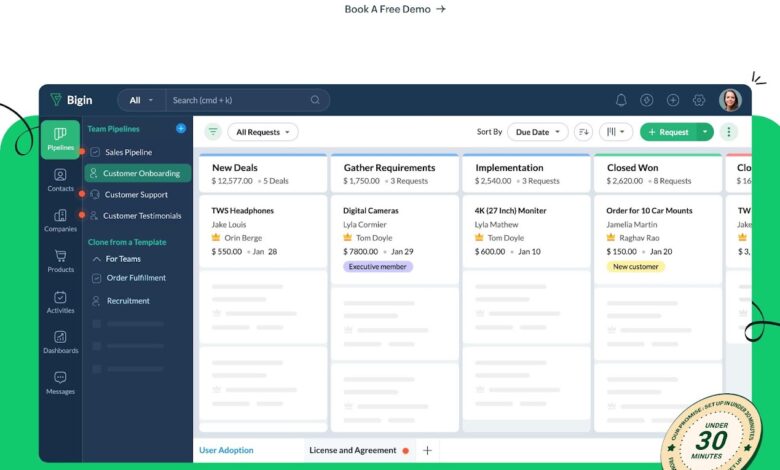The width and height of the screenshot is (780, 470).
Task: Open the Due Date sort dropdown
Action: [x=537, y=132]
